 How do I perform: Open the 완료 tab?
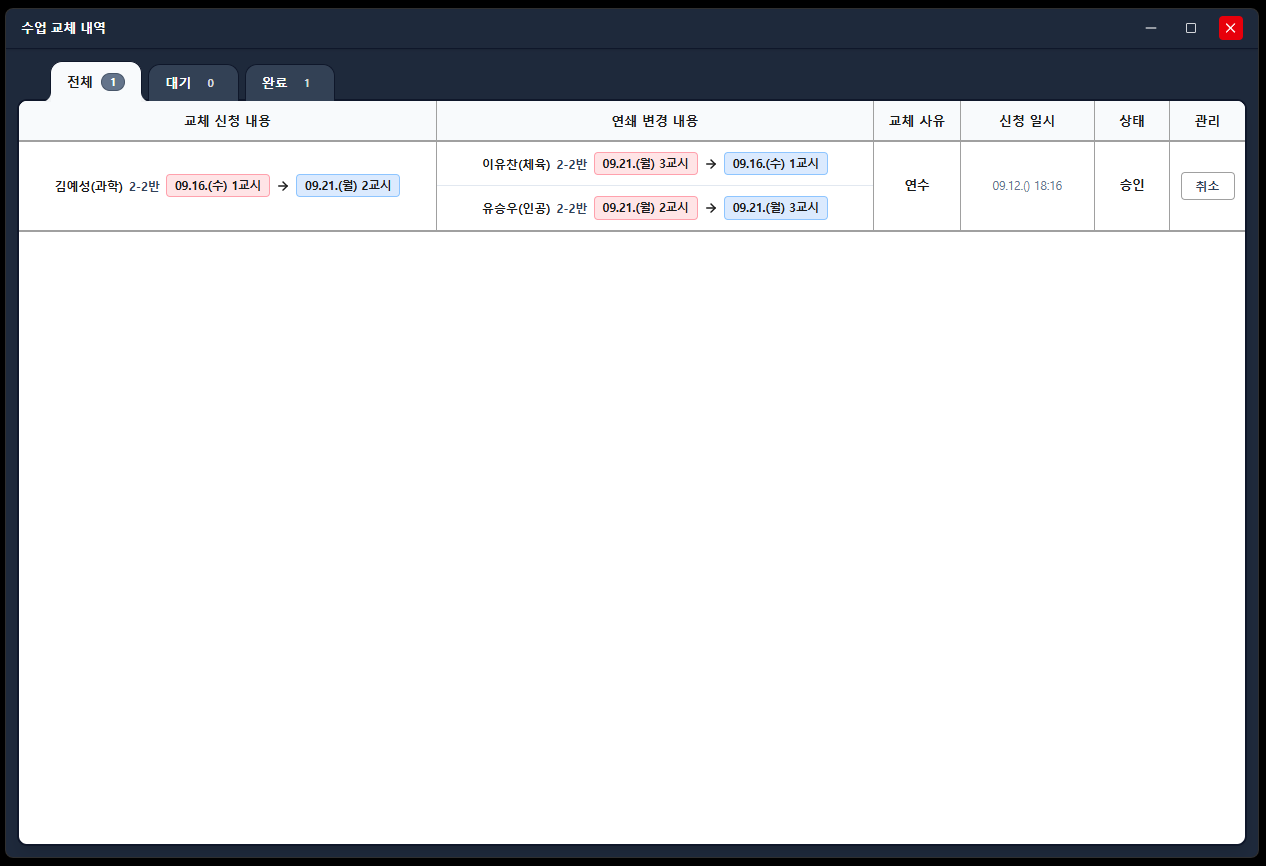289,83
